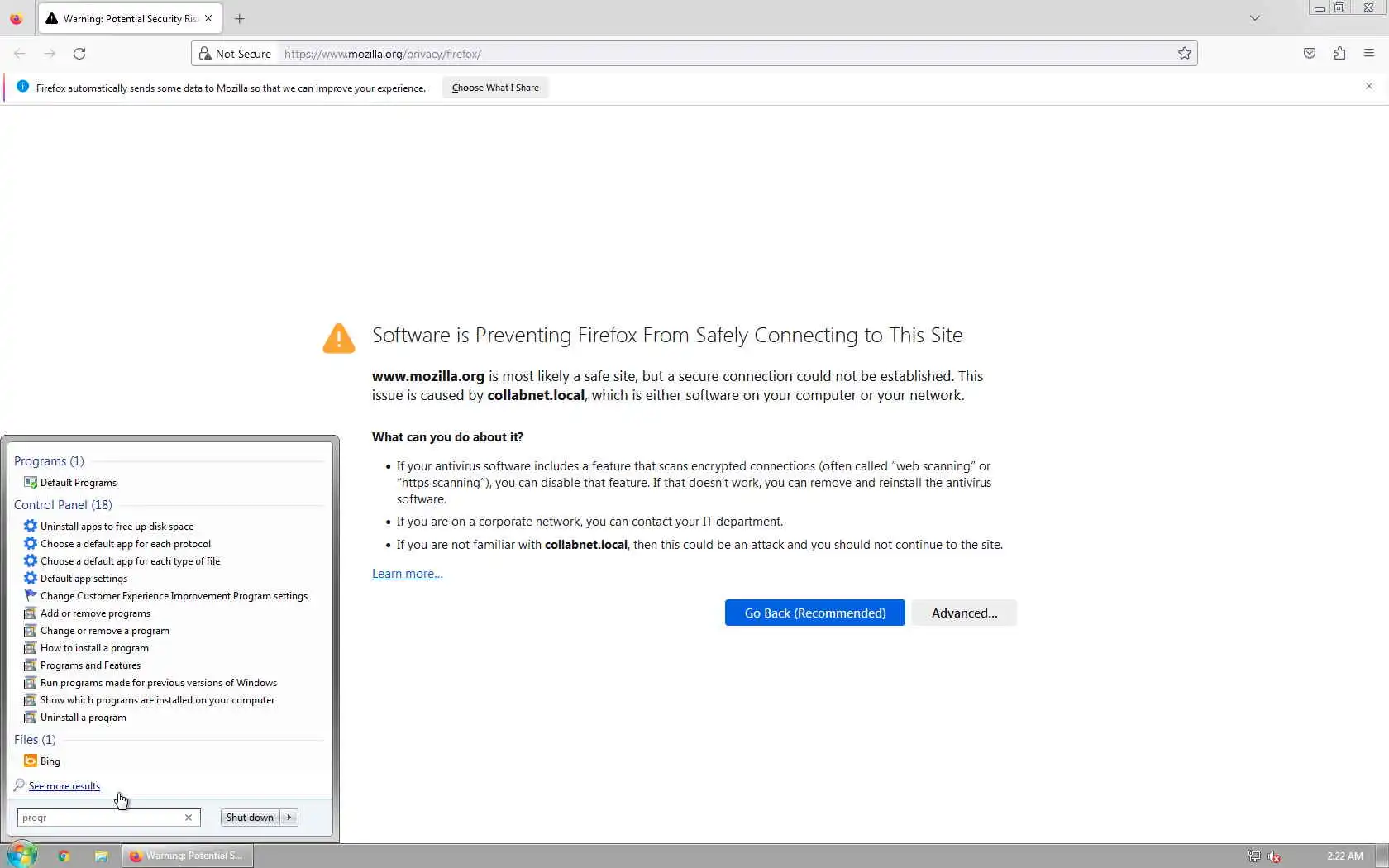
Task: Click the icon beside Uninstall a program
Action: pos(31,718)
